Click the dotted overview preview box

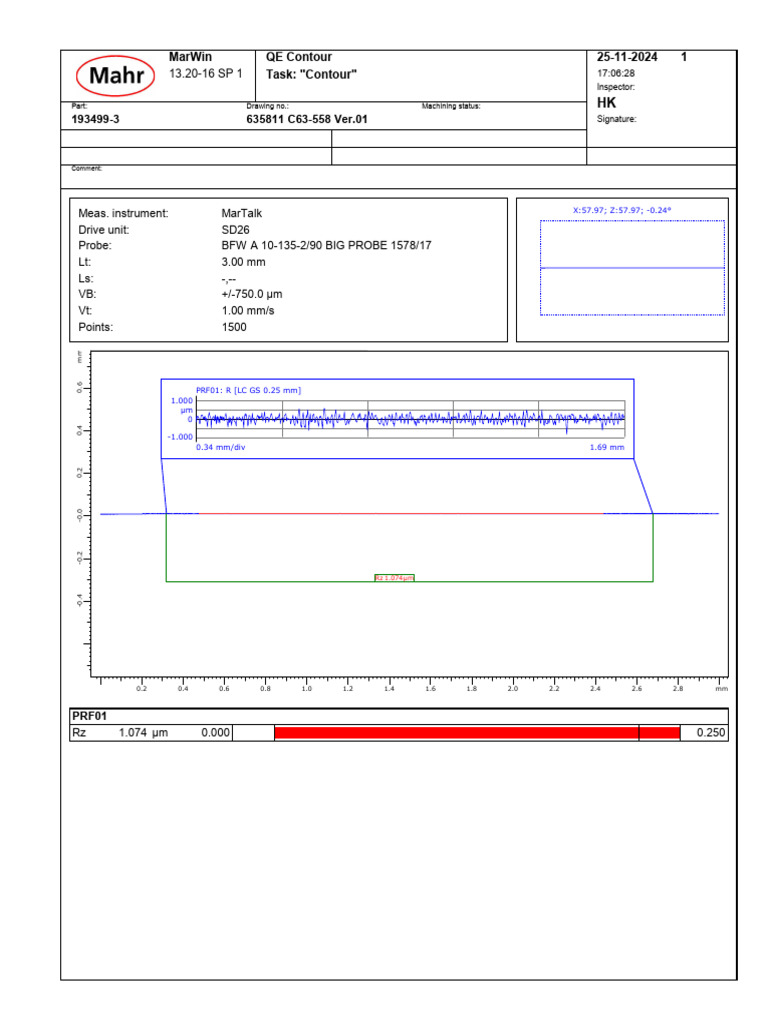632,268
